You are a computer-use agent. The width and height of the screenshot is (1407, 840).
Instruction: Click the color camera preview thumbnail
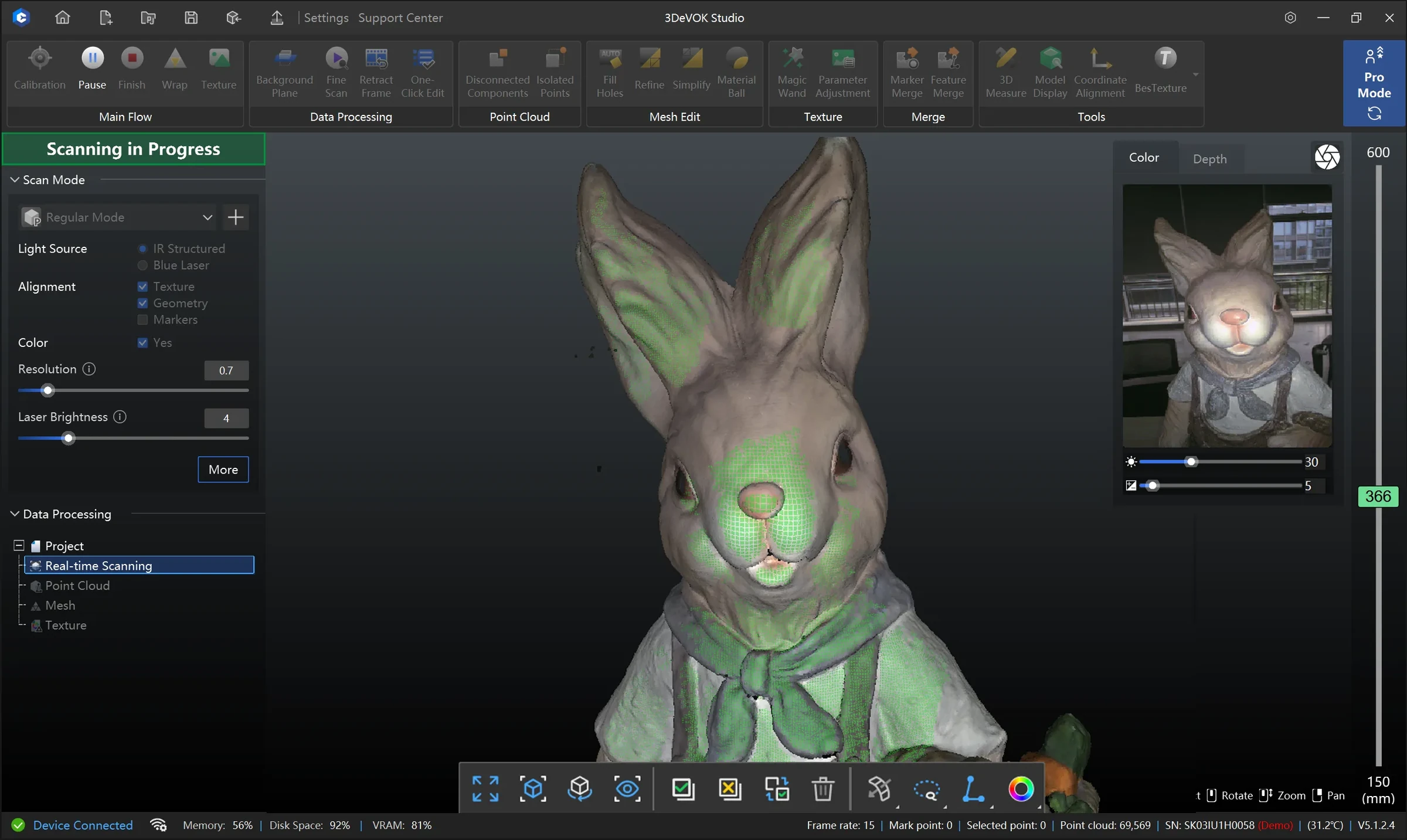pyautogui.click(x=1227, y=316)
